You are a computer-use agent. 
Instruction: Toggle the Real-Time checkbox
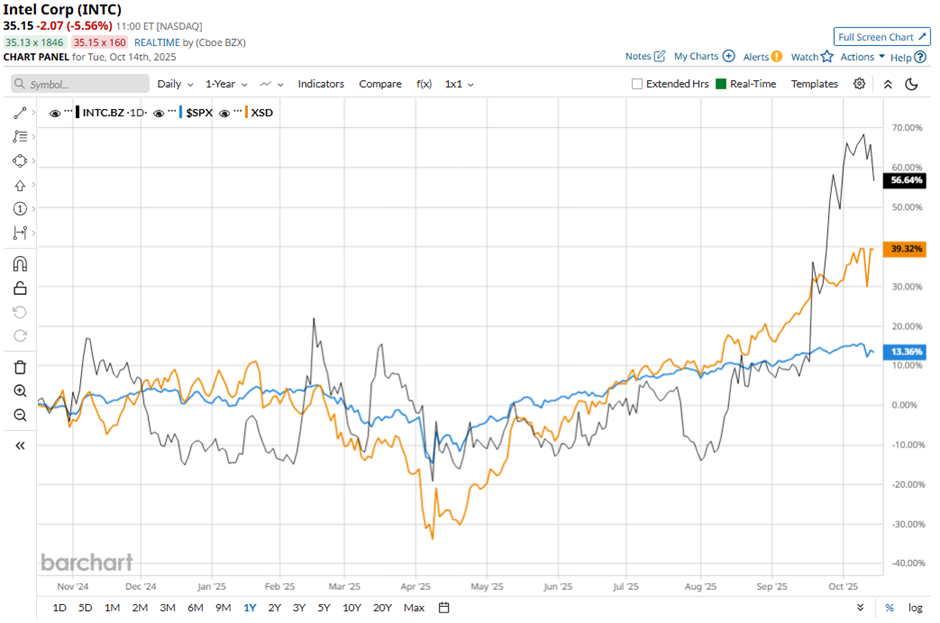(x=720, y=84)
